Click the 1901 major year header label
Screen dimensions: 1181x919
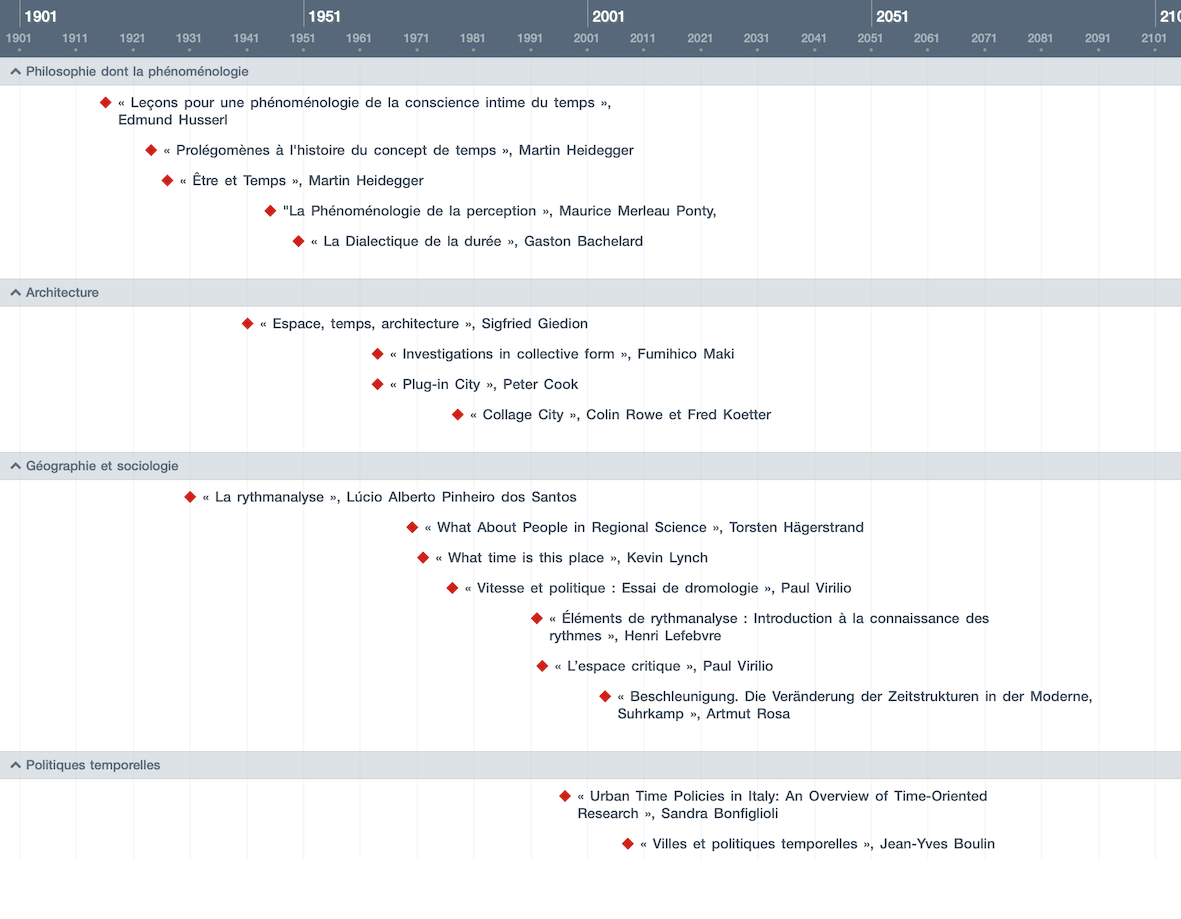coord(41,17)
